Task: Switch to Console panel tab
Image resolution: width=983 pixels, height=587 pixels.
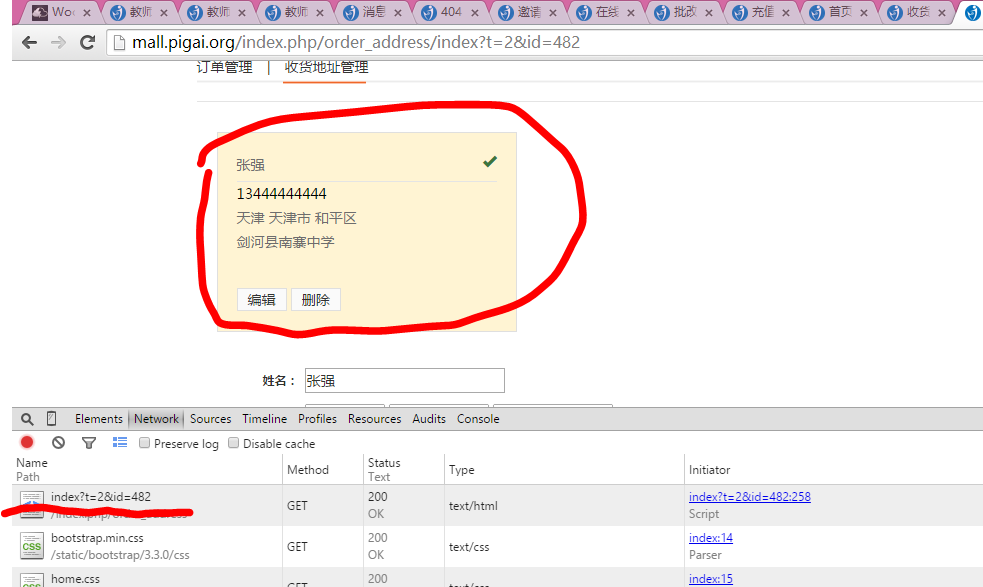Action: (x=478, y=419)
